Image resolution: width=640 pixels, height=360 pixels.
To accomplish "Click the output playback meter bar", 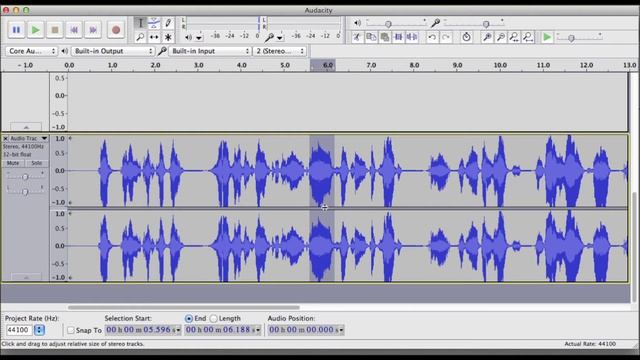I will [223, 23].
